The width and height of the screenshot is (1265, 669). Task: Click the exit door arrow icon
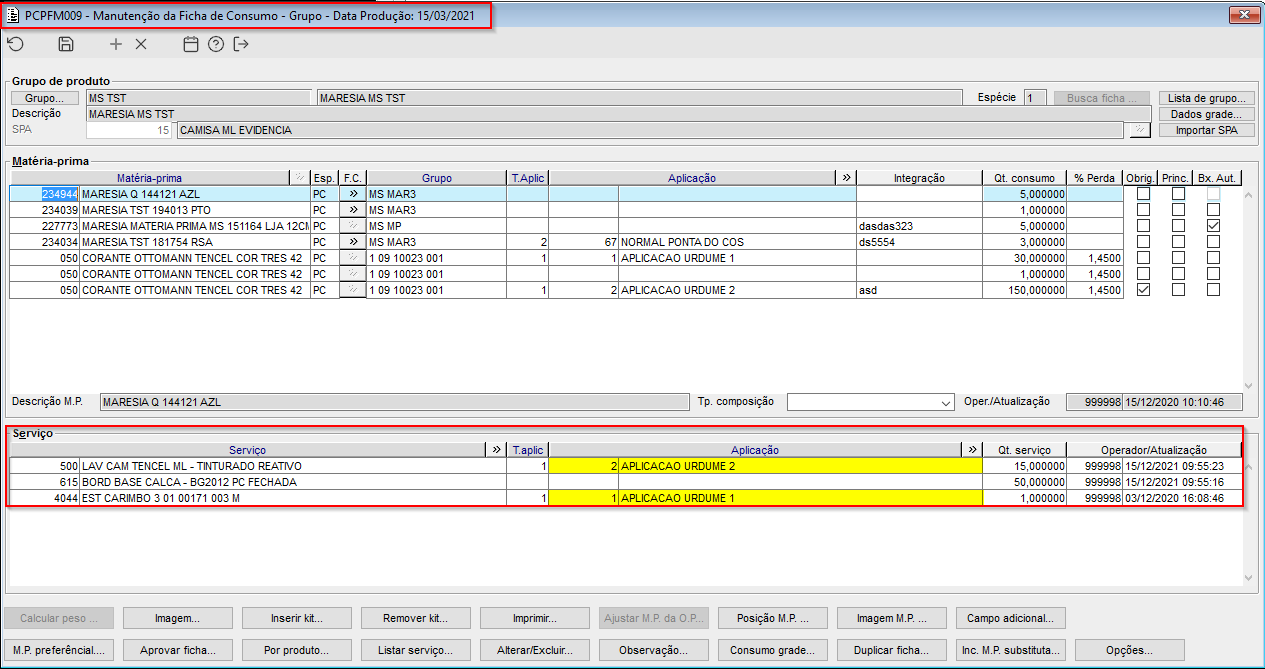(241, 44)
